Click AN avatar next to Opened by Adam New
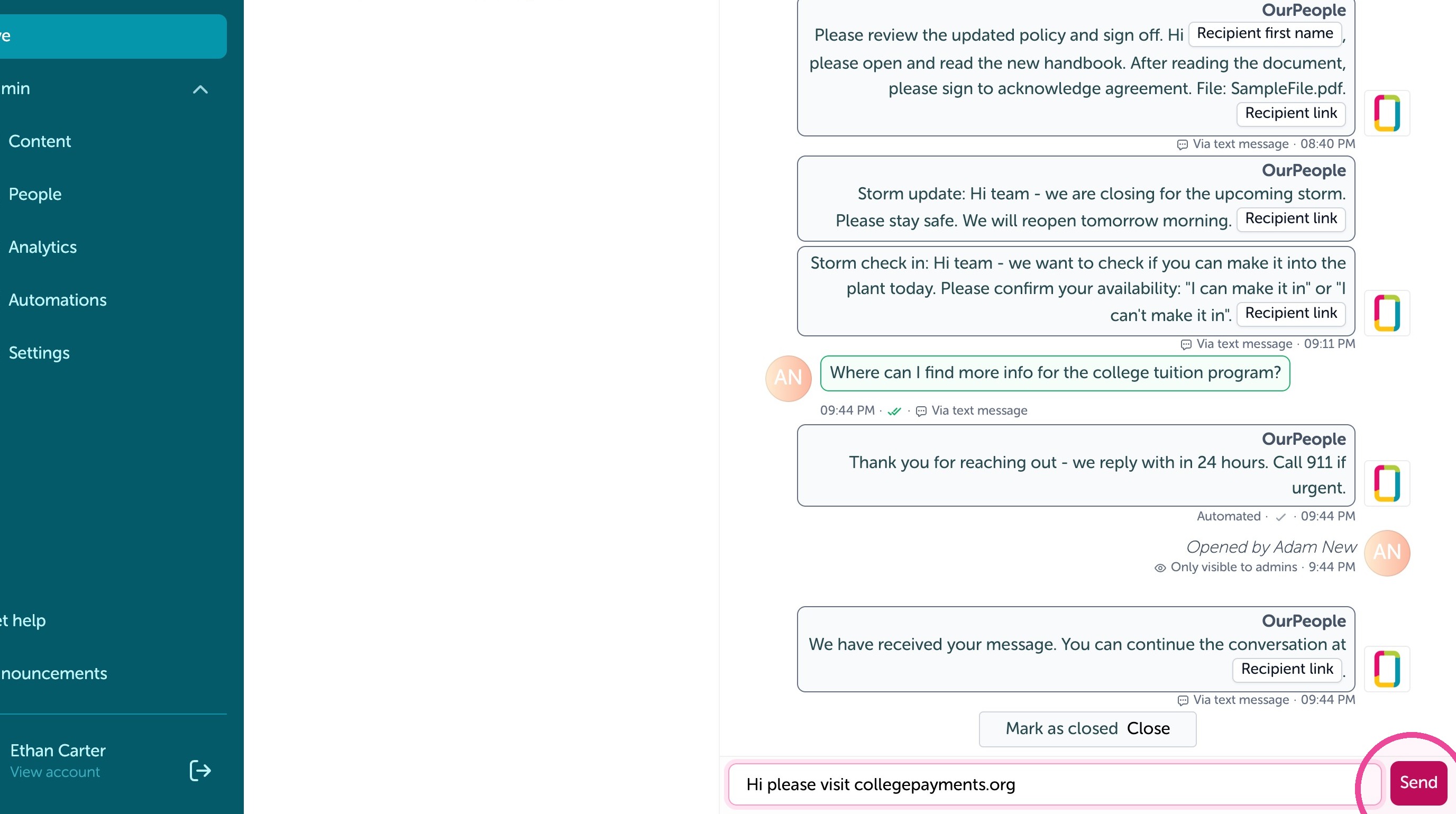Screen dimensions: 1456x814 [x=1387, y=553]
